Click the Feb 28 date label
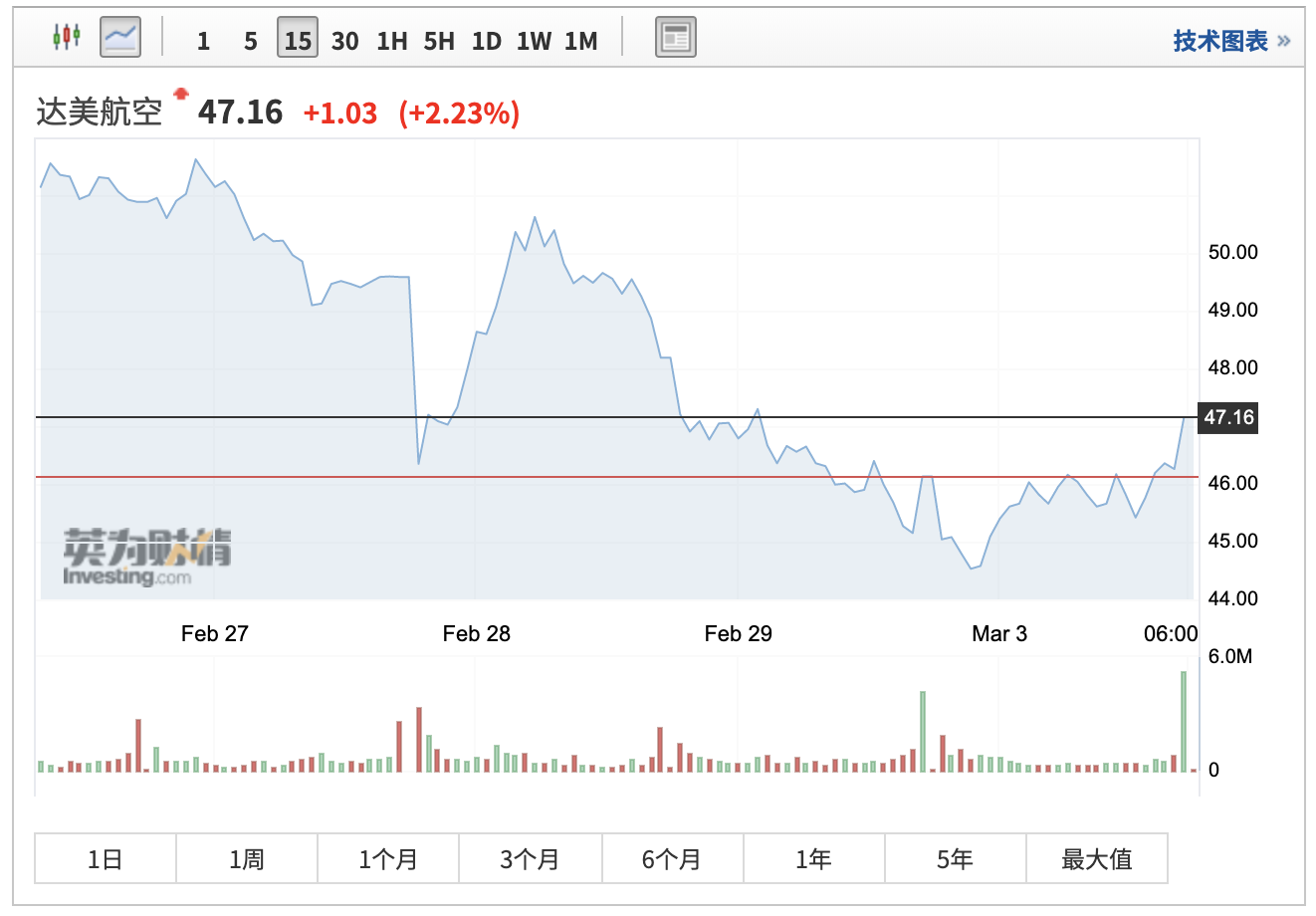This screenshot has width=1316, height=916. [477, 634]
